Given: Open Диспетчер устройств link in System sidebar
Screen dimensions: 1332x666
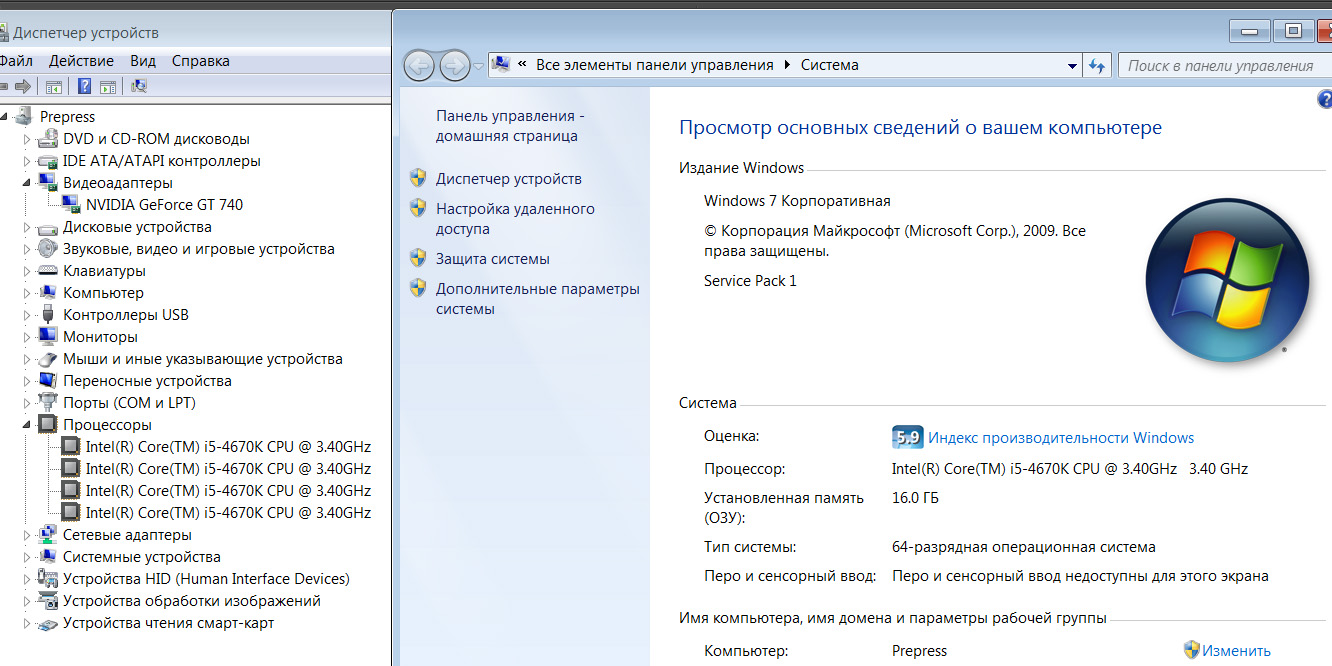Looking at the screenshot, I should [x=508, y=179].
